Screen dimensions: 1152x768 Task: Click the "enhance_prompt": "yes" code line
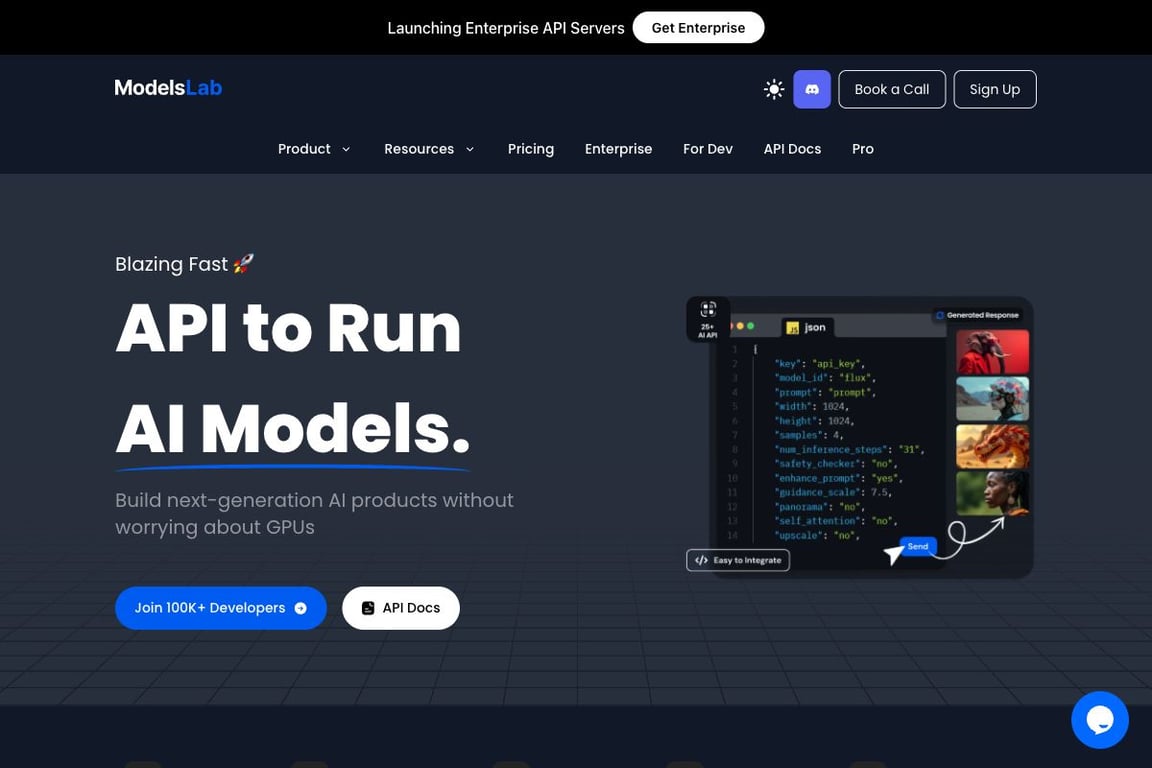pos(838,478)
